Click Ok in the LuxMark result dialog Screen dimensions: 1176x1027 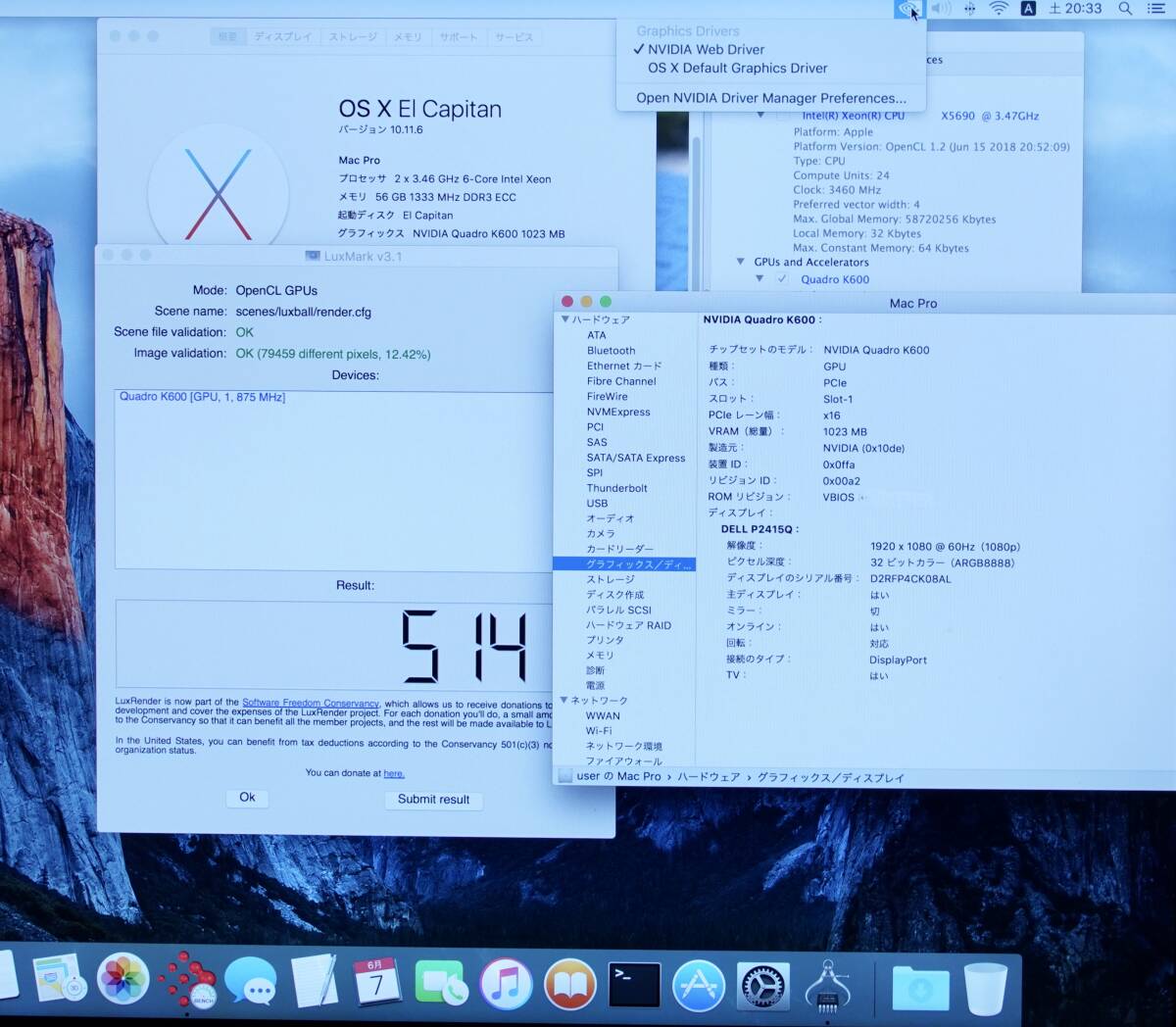[x=248, y=798]
